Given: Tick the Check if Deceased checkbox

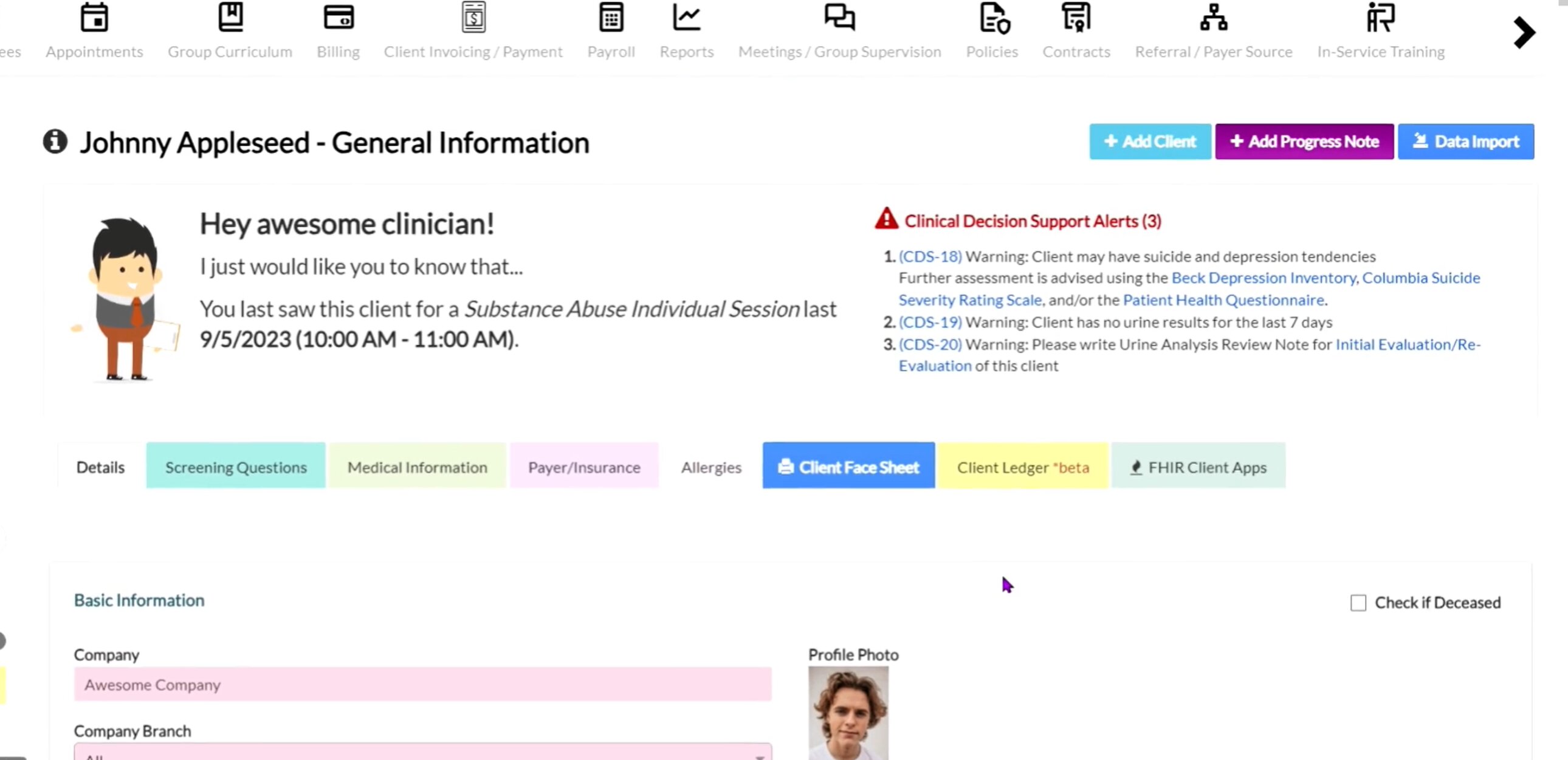Looking at the screenshot, I should (1357, 603).
